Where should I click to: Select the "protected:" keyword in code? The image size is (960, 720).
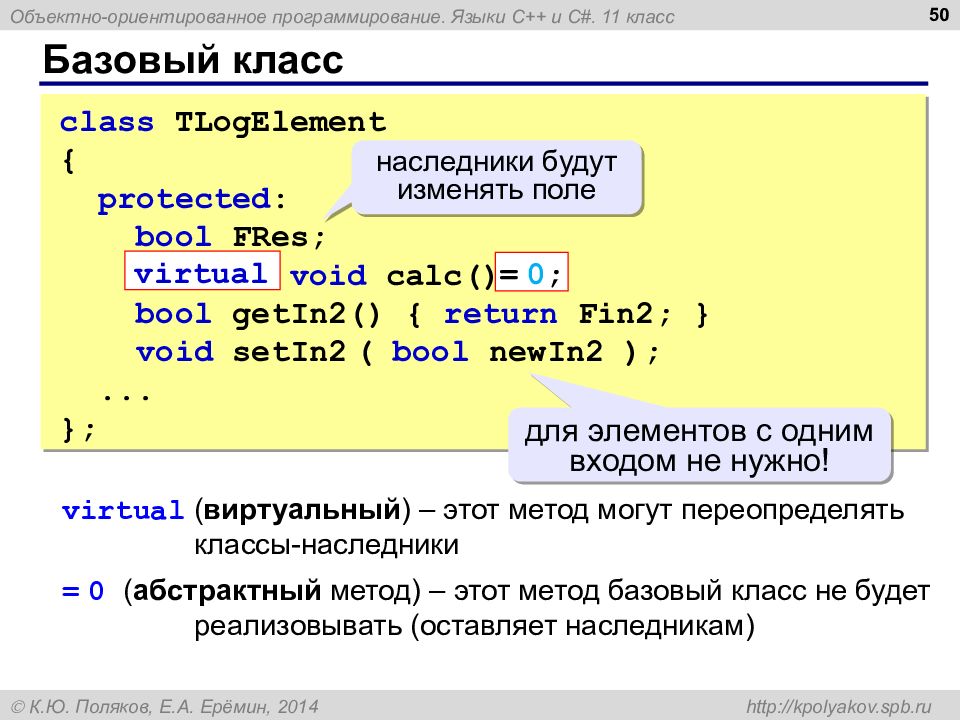[192, 199]
